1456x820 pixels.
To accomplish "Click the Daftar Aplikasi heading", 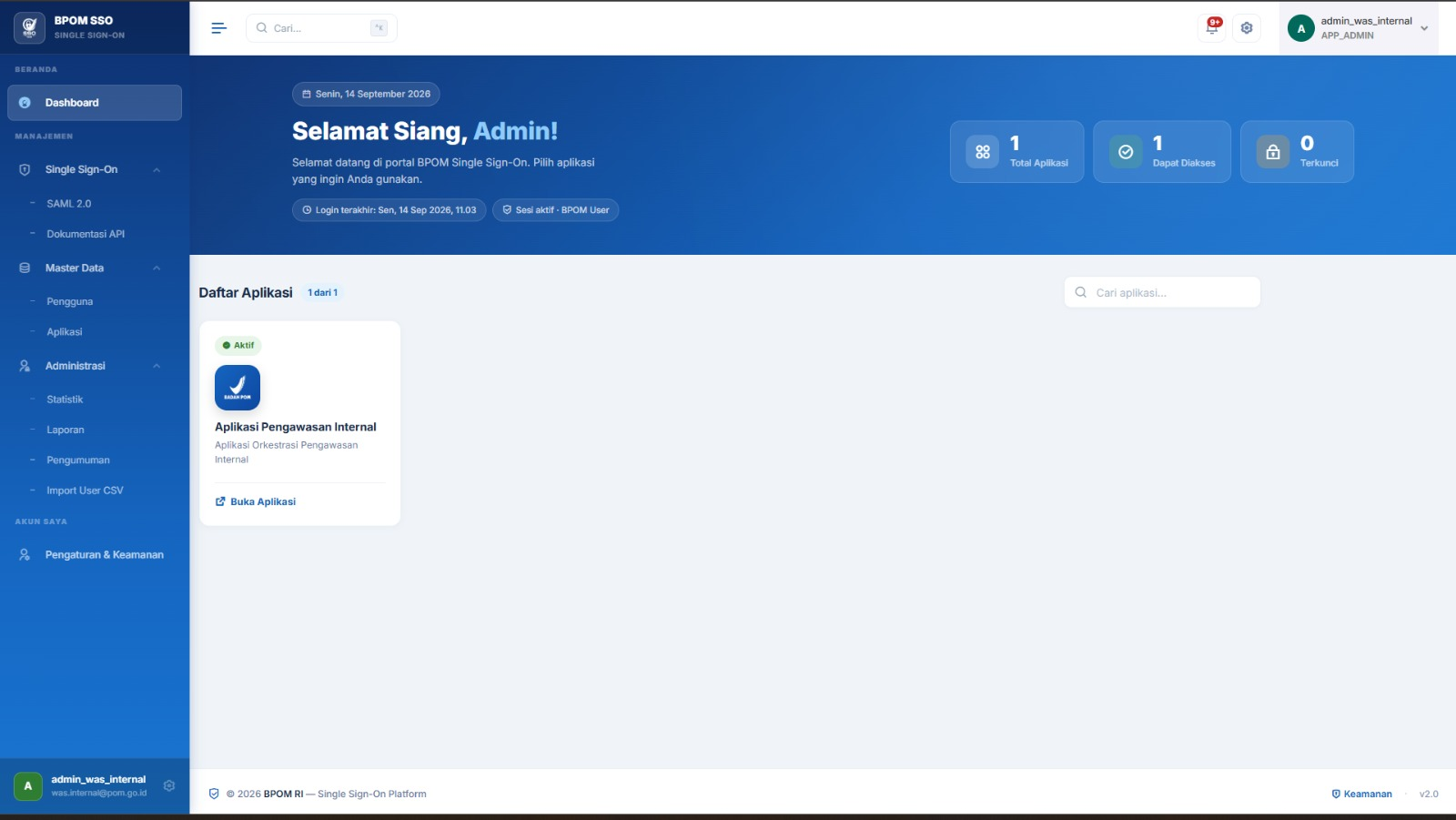I will 246,292.
